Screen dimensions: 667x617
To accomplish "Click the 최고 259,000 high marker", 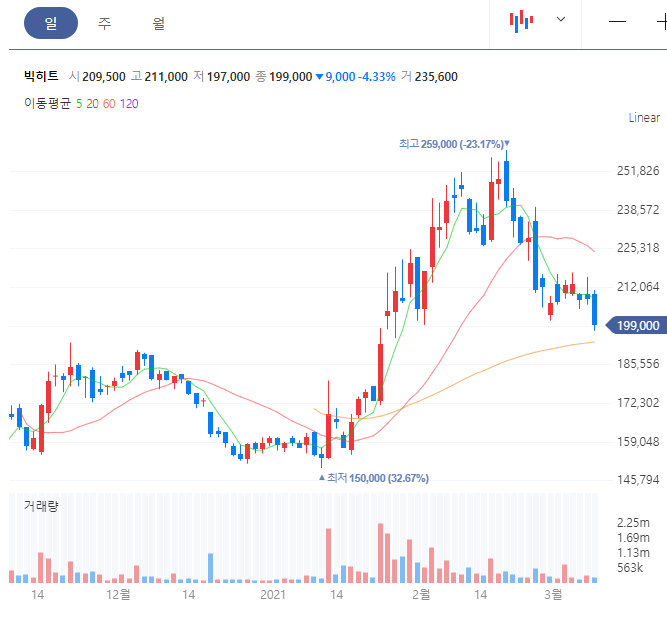I will click(454, 144).
